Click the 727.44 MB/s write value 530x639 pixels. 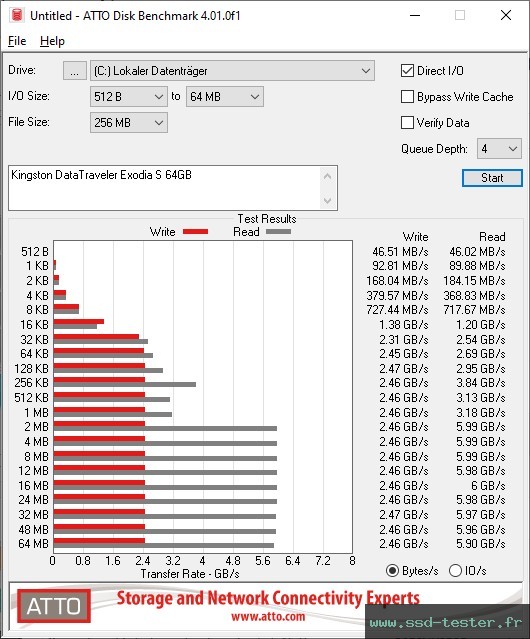[397, 310]
